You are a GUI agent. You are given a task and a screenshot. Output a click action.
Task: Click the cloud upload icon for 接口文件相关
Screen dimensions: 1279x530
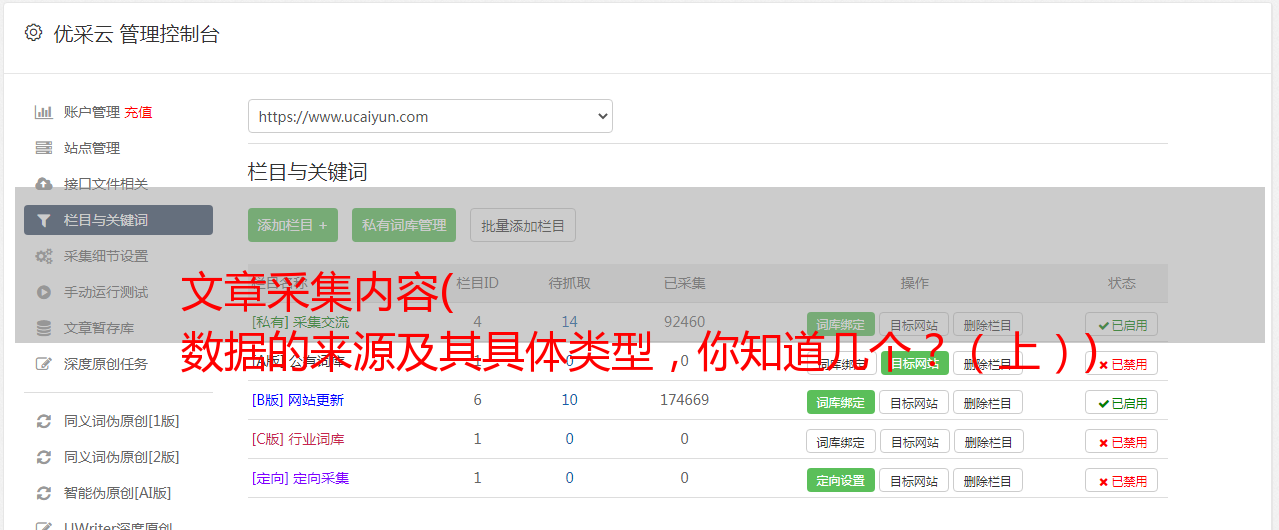[43, 184]
